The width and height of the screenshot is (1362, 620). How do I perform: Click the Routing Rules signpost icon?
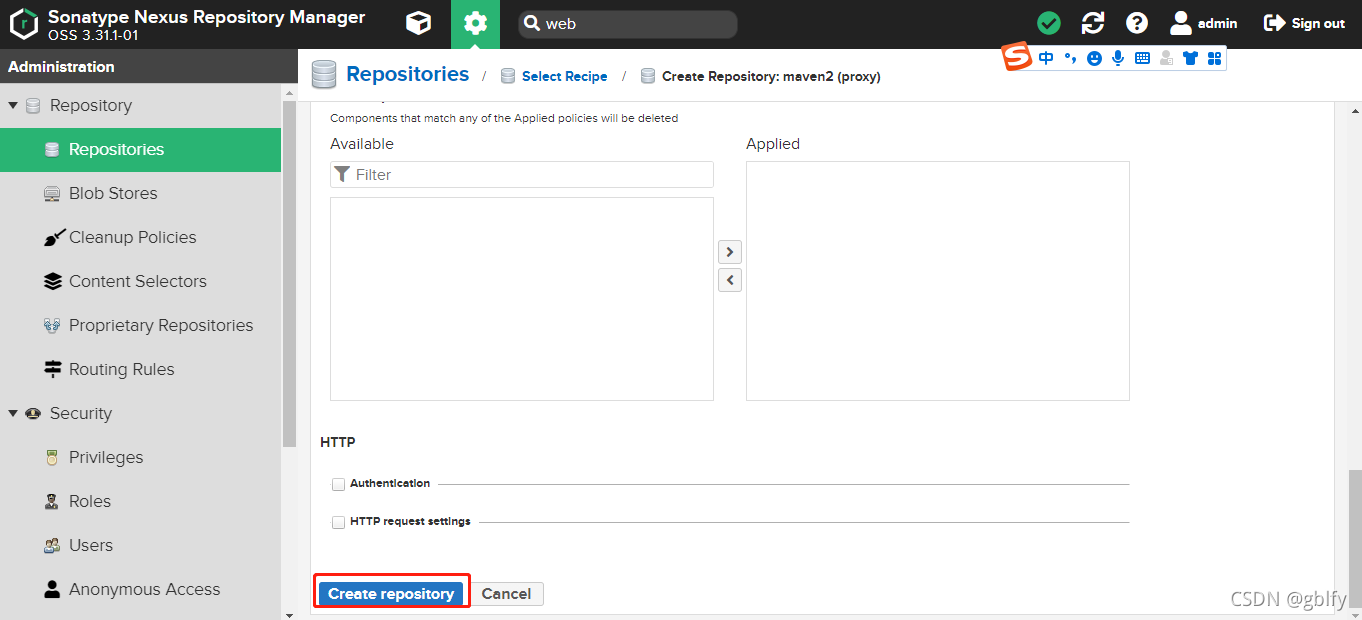tap(53, 369)
